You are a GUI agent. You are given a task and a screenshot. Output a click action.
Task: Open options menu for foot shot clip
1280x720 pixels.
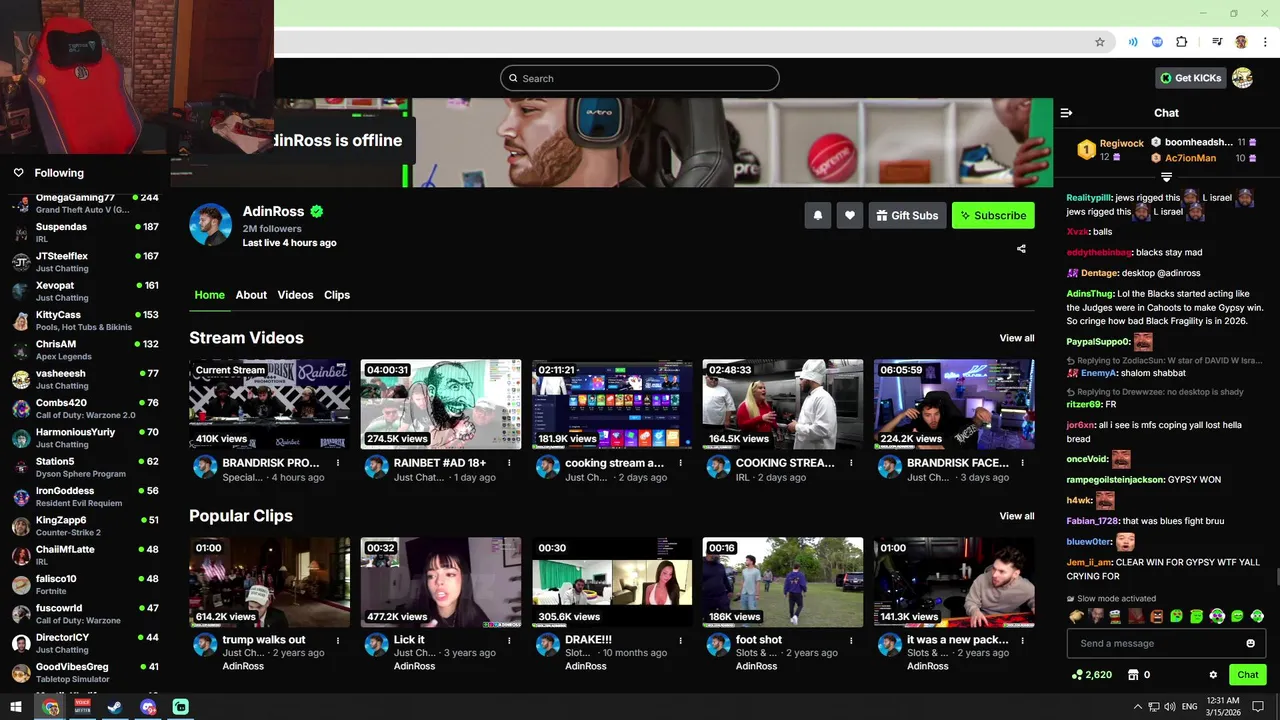pos(851,640)
